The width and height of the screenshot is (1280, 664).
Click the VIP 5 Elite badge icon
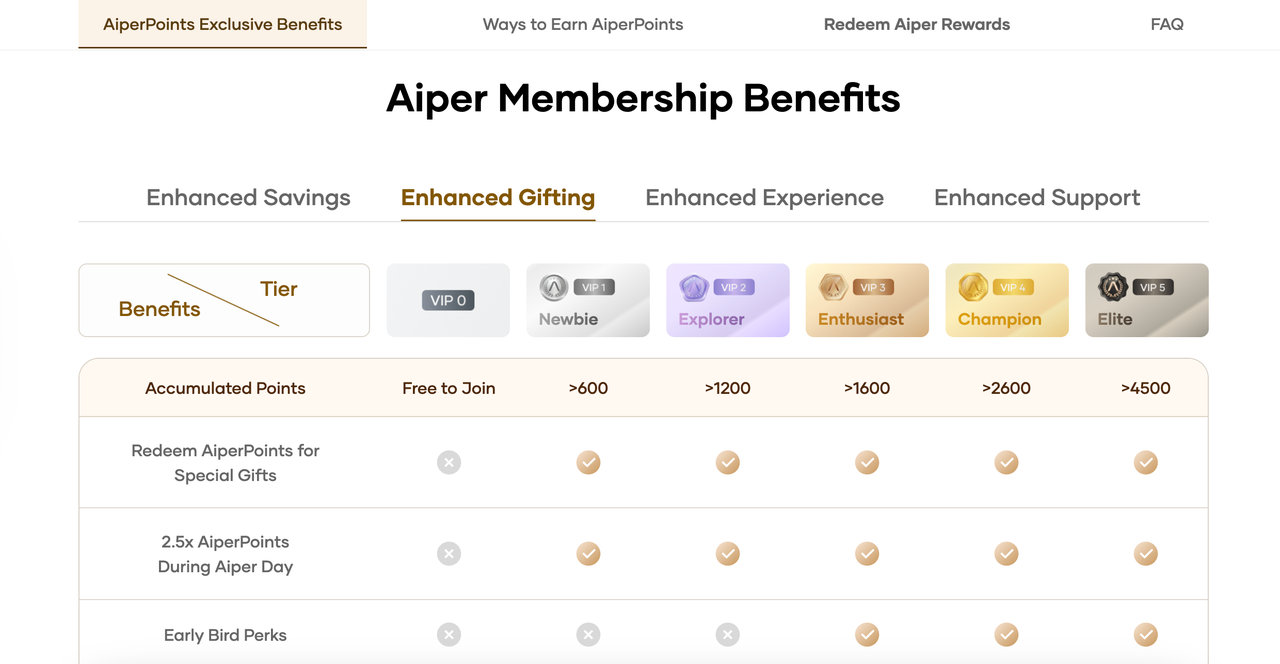pos(1113,288)
